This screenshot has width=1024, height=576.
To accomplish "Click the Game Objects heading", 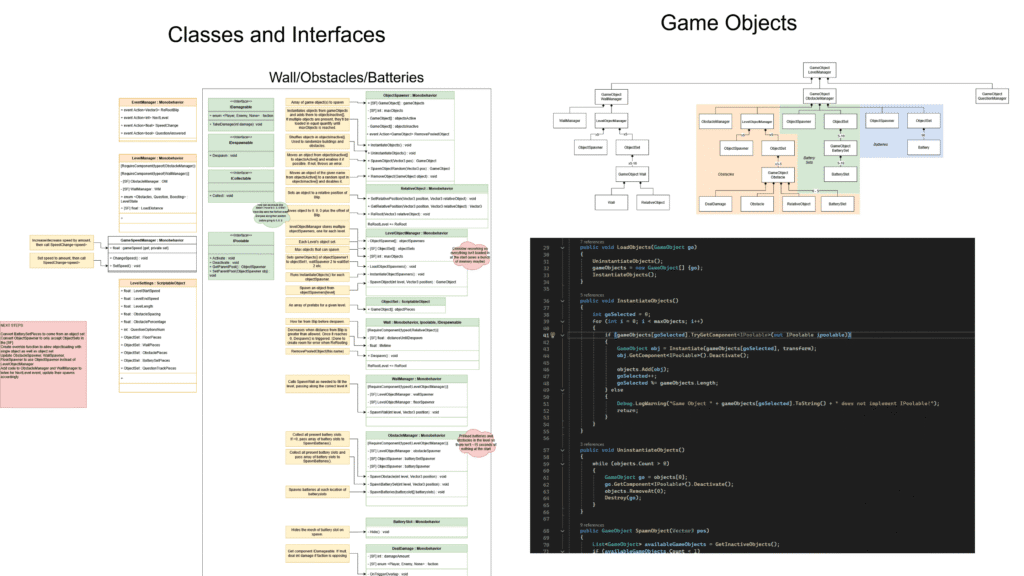I will pyautogui.click(x=728, y=23).
